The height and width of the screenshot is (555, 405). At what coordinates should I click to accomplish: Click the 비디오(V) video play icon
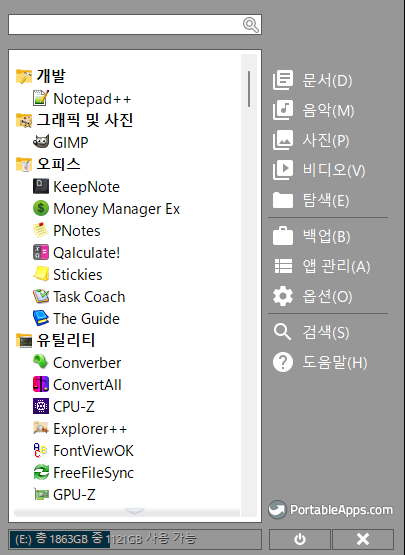coord(283,170)
